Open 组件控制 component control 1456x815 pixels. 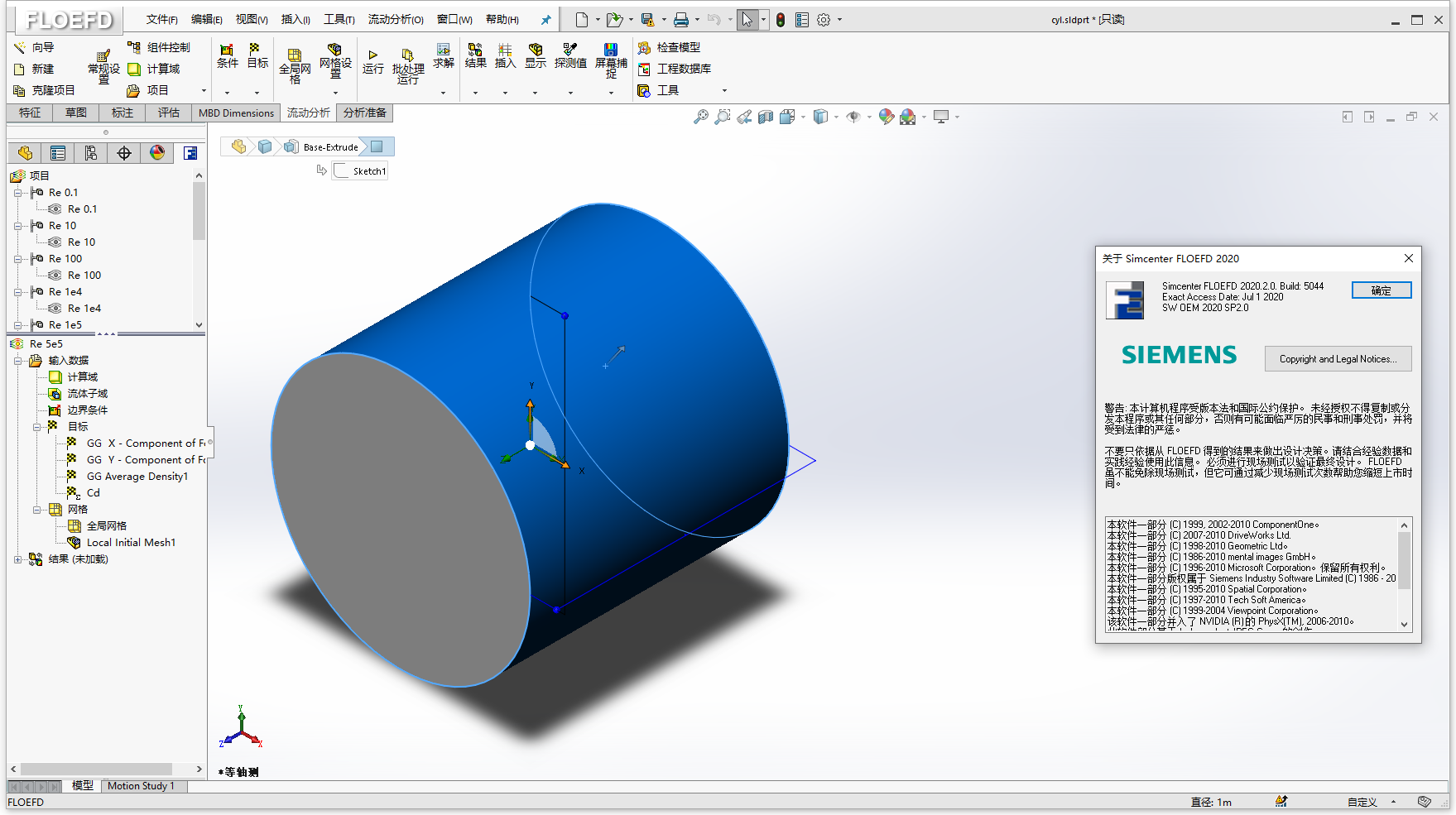point(158,48)
